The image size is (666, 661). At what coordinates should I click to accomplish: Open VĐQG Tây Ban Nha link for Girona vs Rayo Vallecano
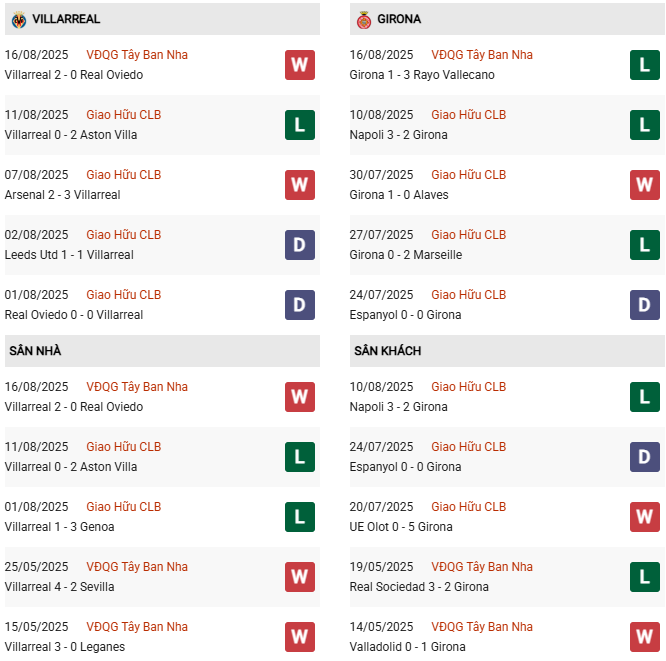(x=482, y=55)
